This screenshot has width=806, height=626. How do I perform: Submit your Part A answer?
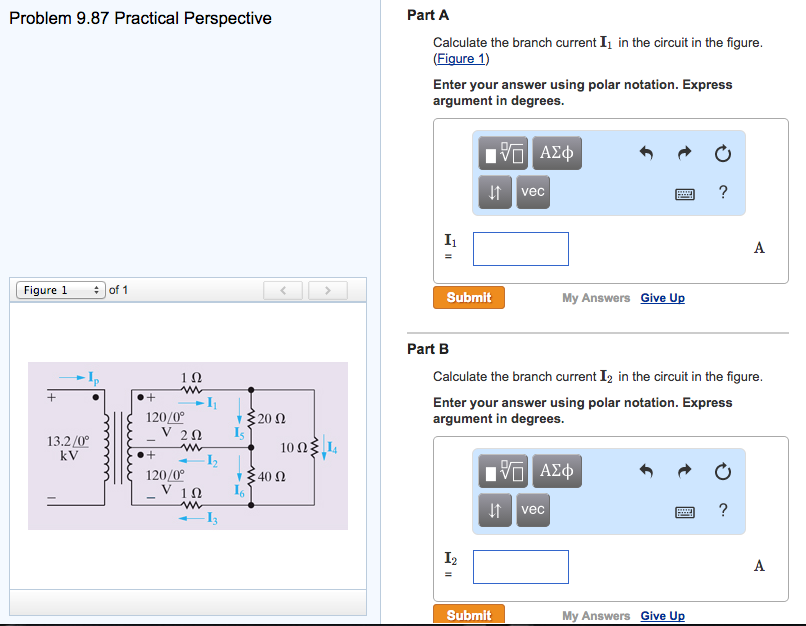point(468,297)
